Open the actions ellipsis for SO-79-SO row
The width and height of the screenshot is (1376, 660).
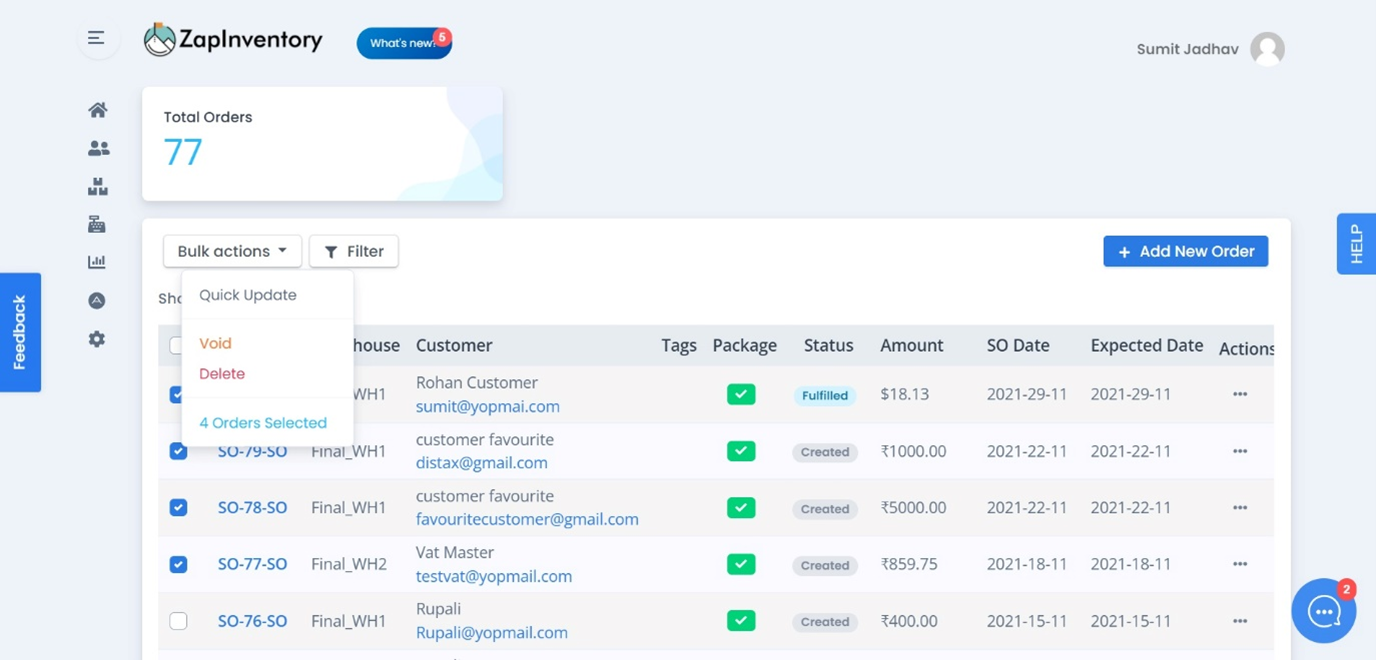1240,451
